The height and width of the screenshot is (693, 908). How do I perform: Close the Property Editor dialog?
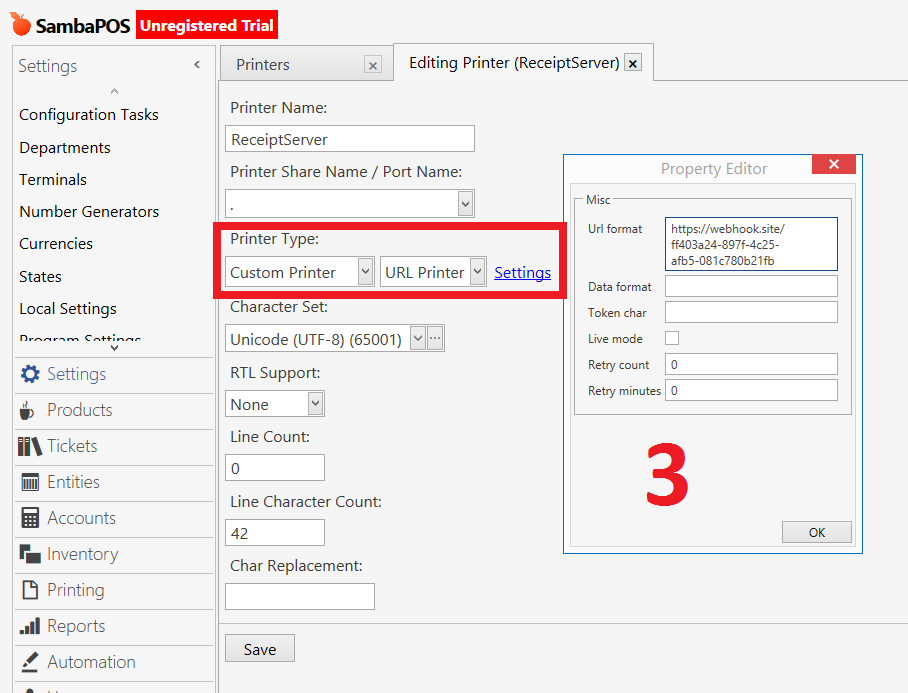coord(834,164)
